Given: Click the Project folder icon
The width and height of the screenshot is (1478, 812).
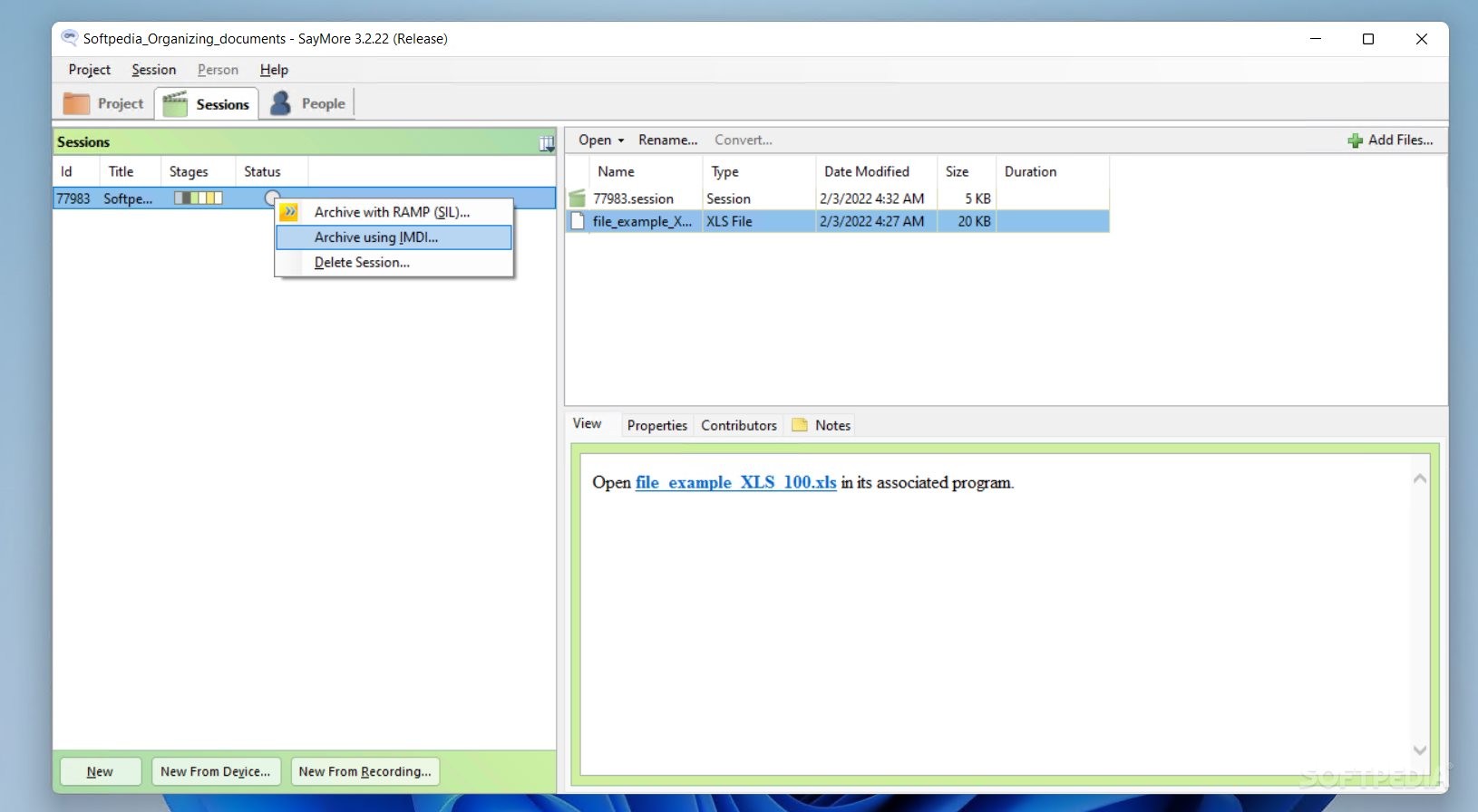Looking at the screenshot, I should click(76, 103).
